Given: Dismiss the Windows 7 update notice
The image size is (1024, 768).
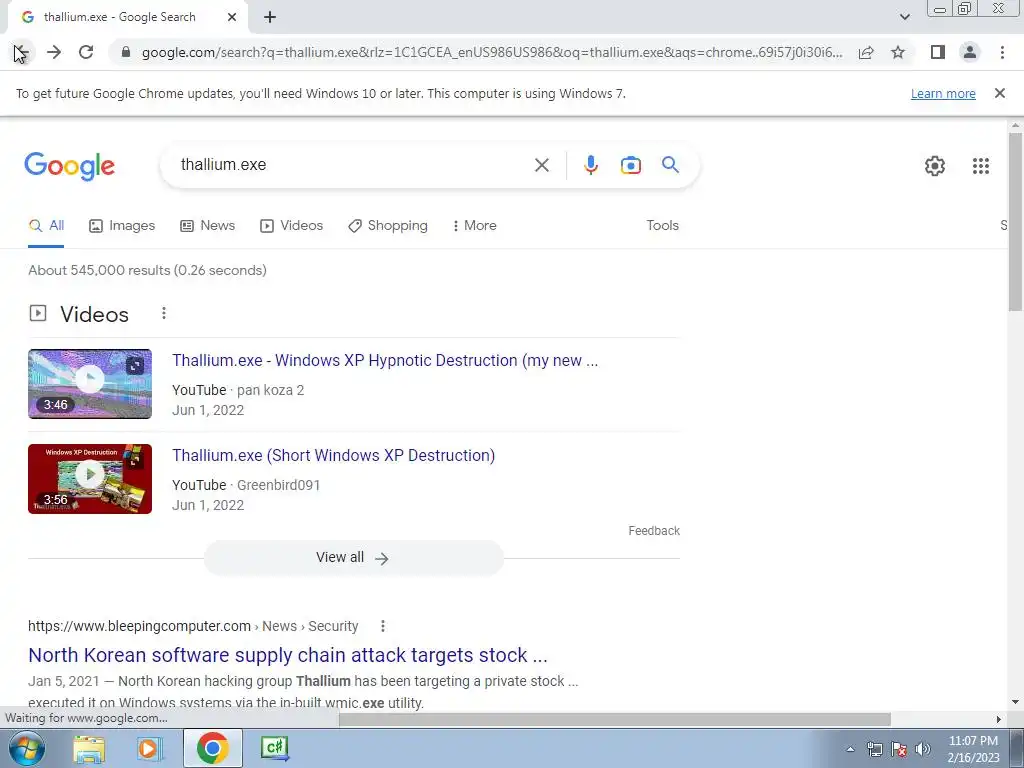Looking at the screenshot, I should (x=1000, y=93).
